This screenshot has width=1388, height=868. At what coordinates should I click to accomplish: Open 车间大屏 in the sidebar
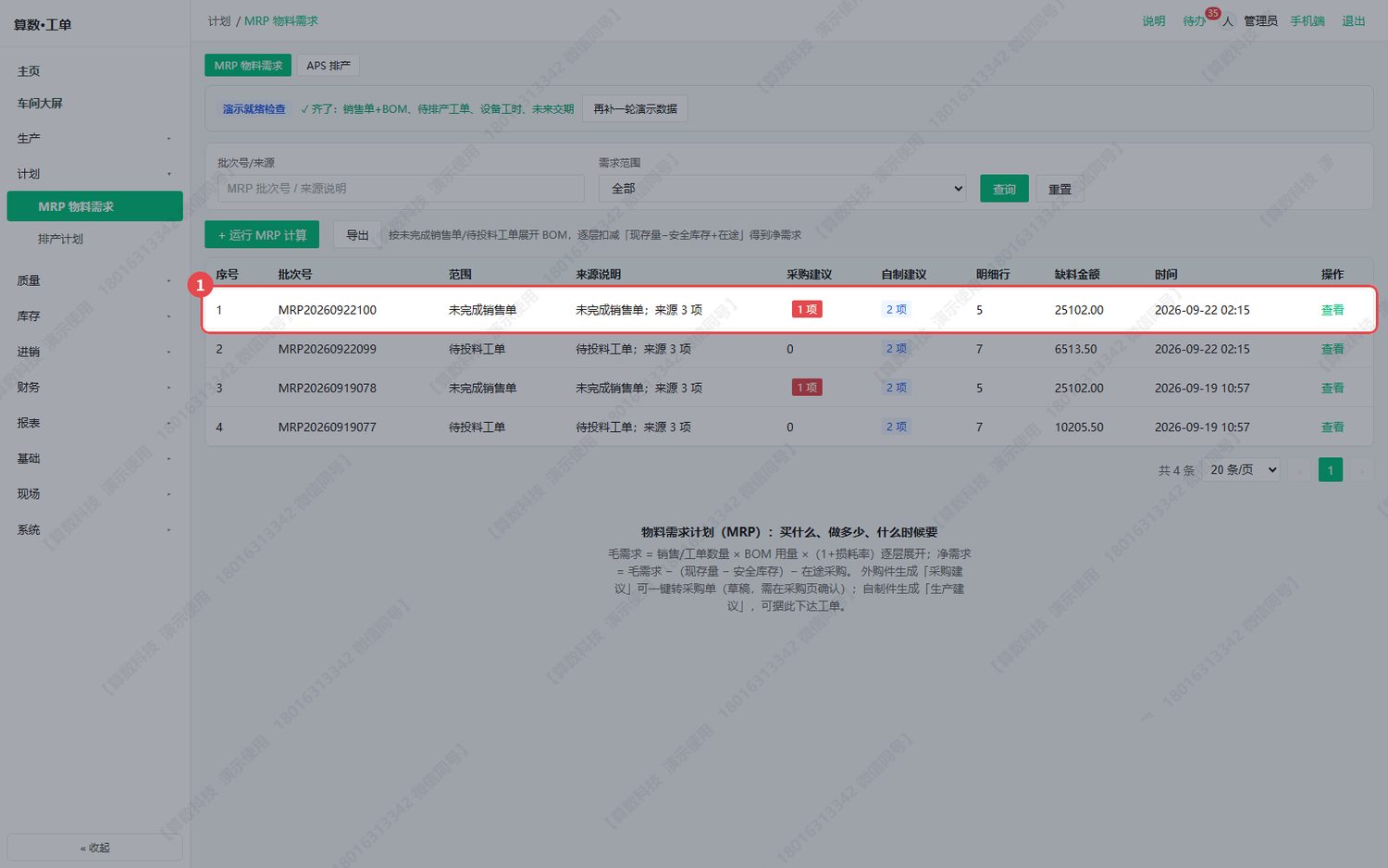pos(94,104)
